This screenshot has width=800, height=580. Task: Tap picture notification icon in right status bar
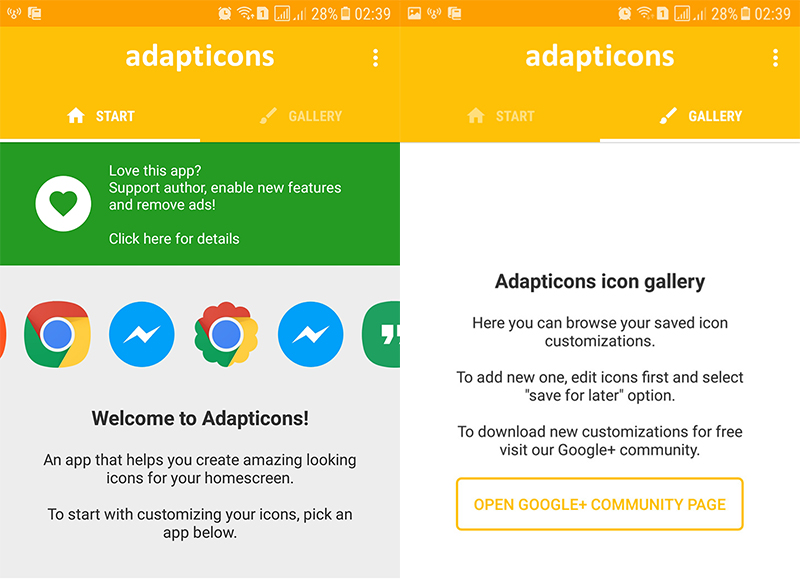click(x=414, y=13)
